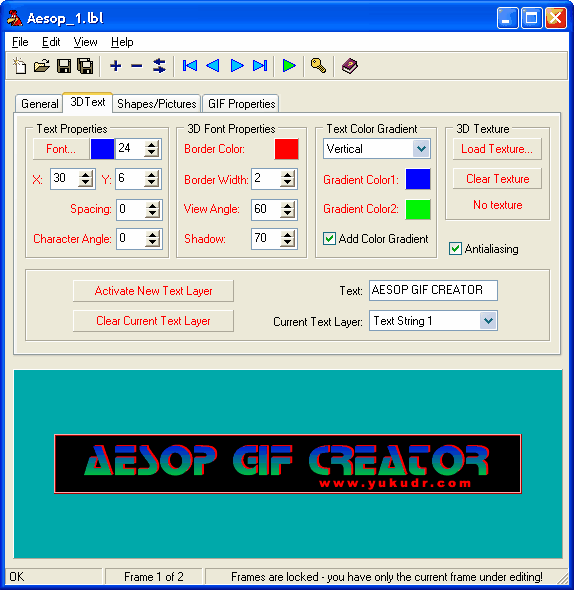Image resolution: width=574 pixels, height=590 pixels.
Task: Expand the Vertical gradient direction dropdown
Action: pyautogui.click(x=421, y=149)
